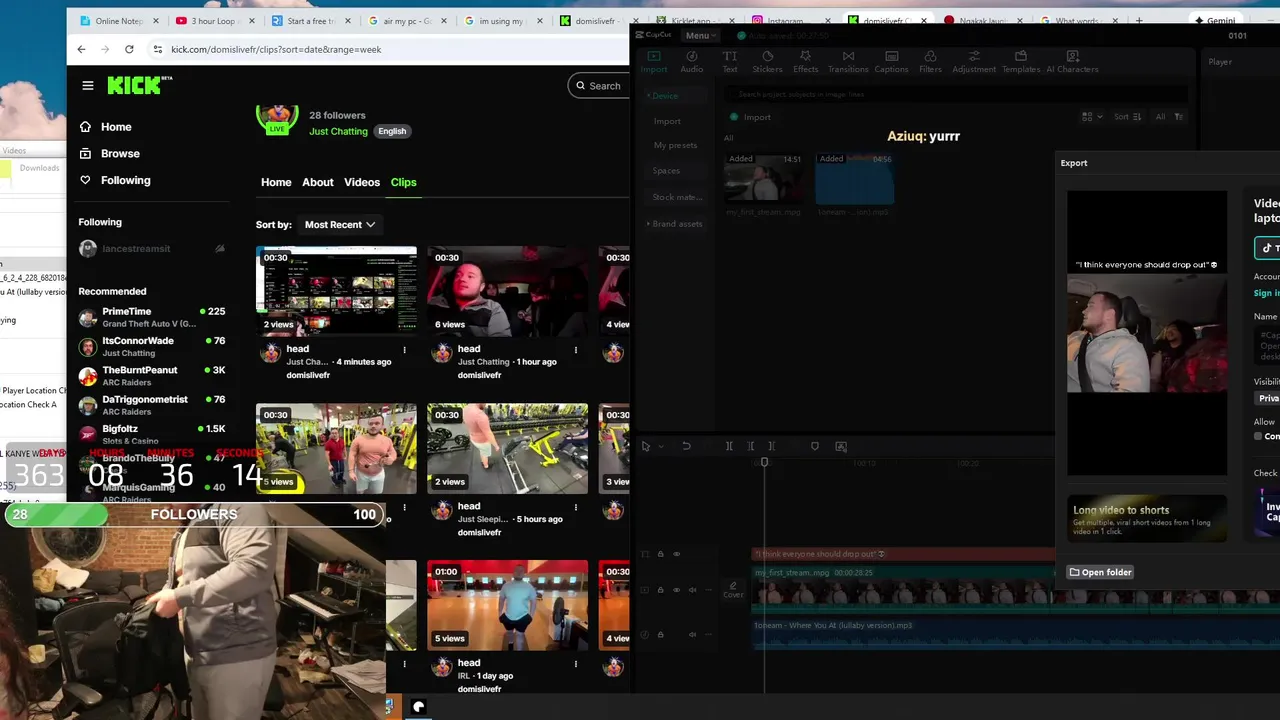Image resolution: width=1280 pixels, height=720 pixels.
Task: Click the browser address bar URL
Action: (x=276, y=49)
